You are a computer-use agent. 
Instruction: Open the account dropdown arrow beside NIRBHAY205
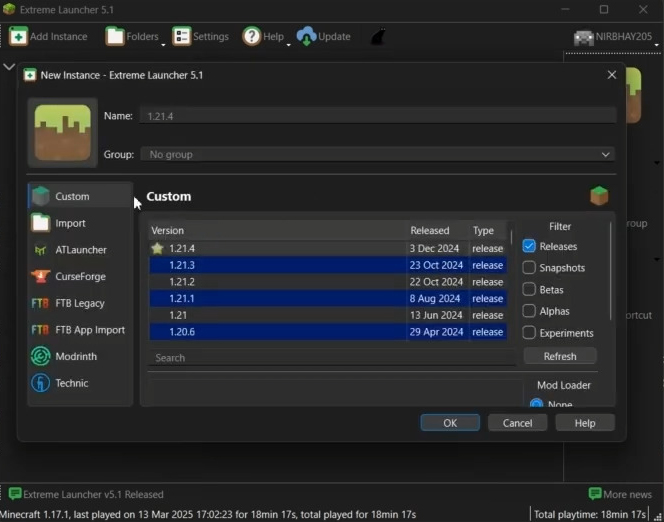pos(657,44)
